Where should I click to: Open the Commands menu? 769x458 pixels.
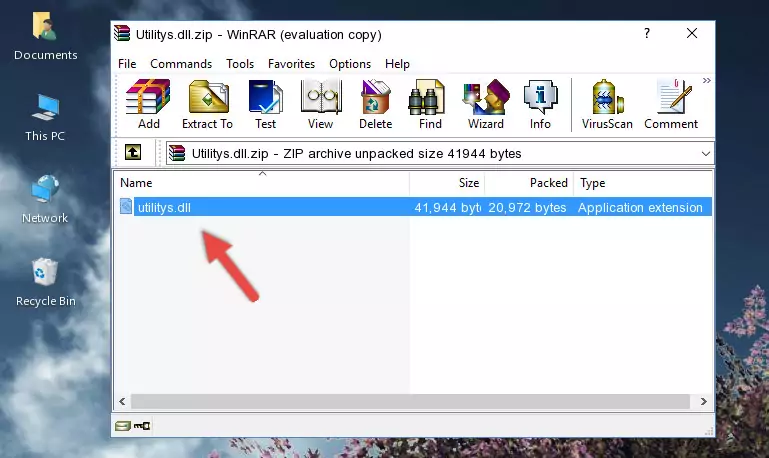point(181,64)
